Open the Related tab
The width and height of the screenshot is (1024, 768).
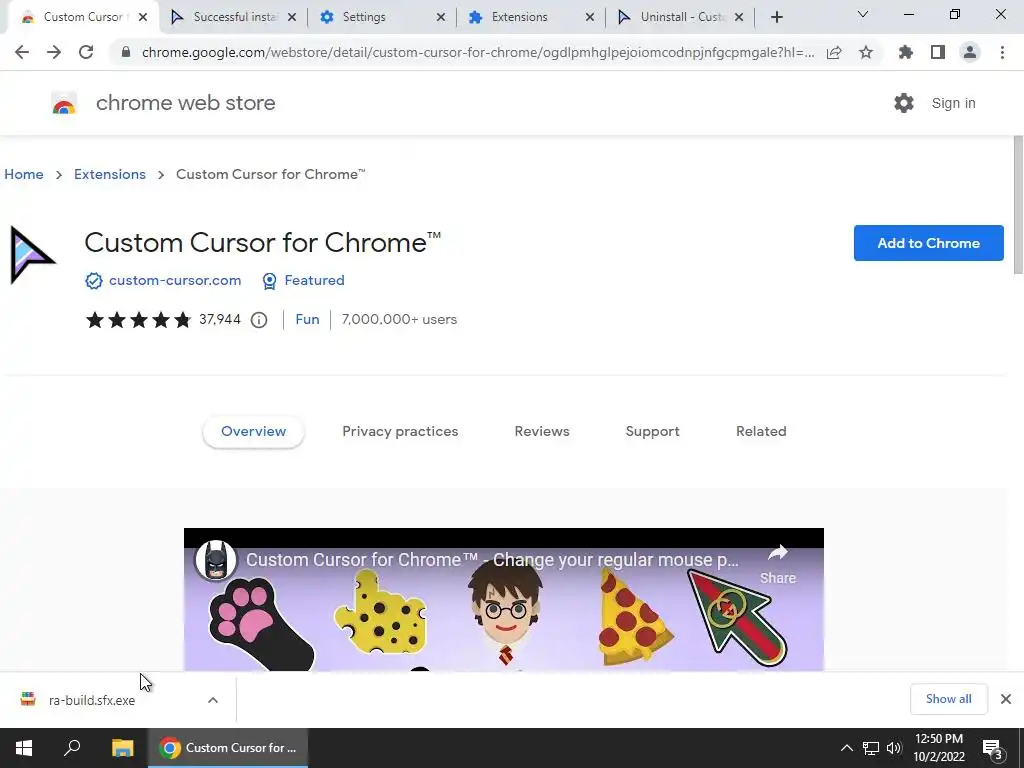(761, 432)
